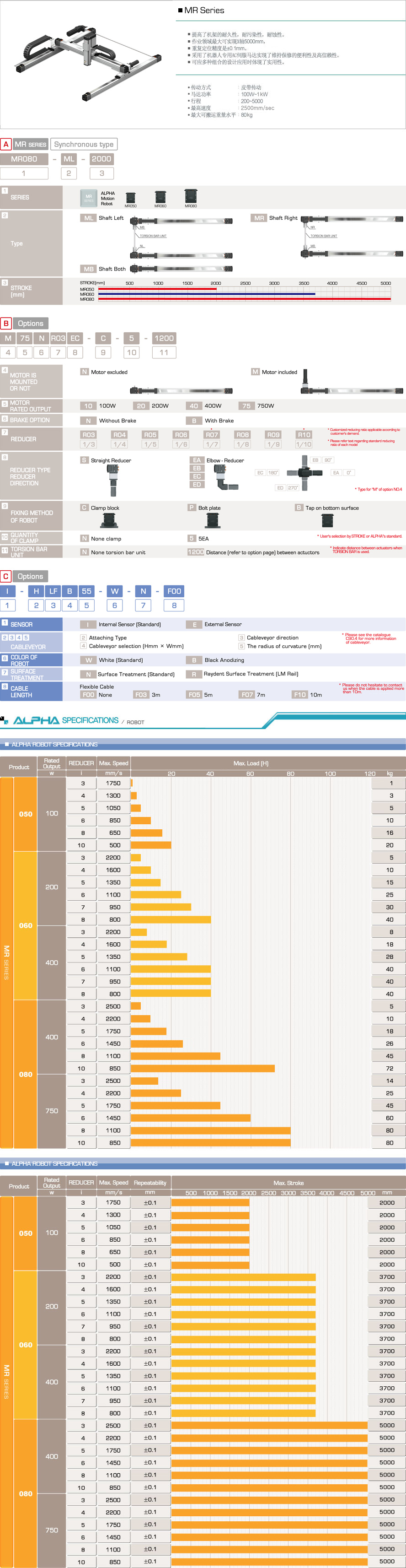
Task: Select the 100W rated output option
Action: coord(98,406)
